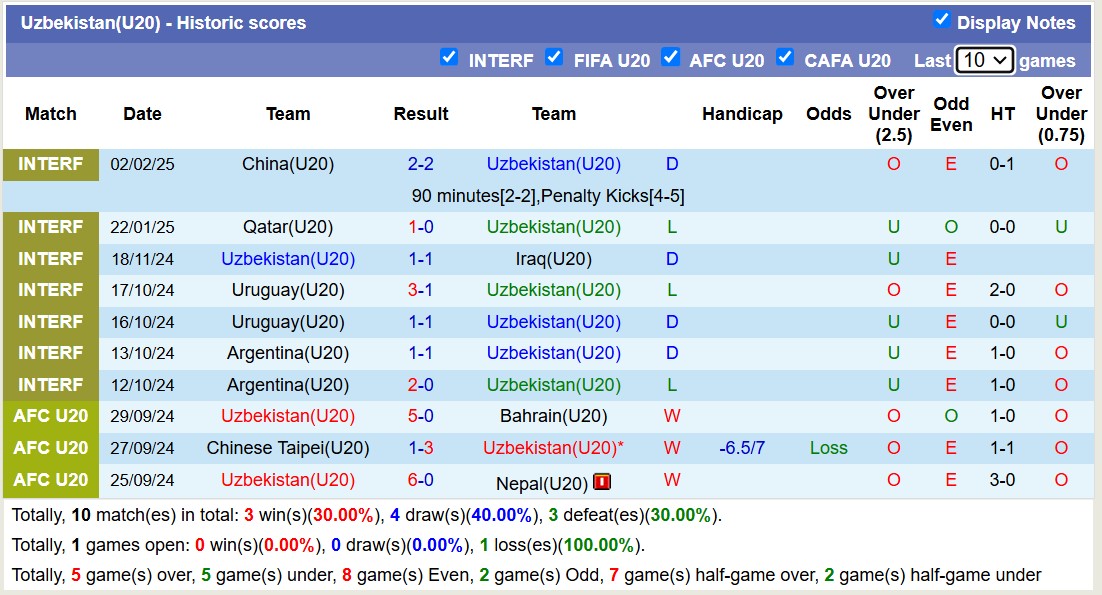The height and width of the screenshot is (595, 1102).
Task: Uncheck the CAFA U20 filter checkbox
Action: pos(785,57)
